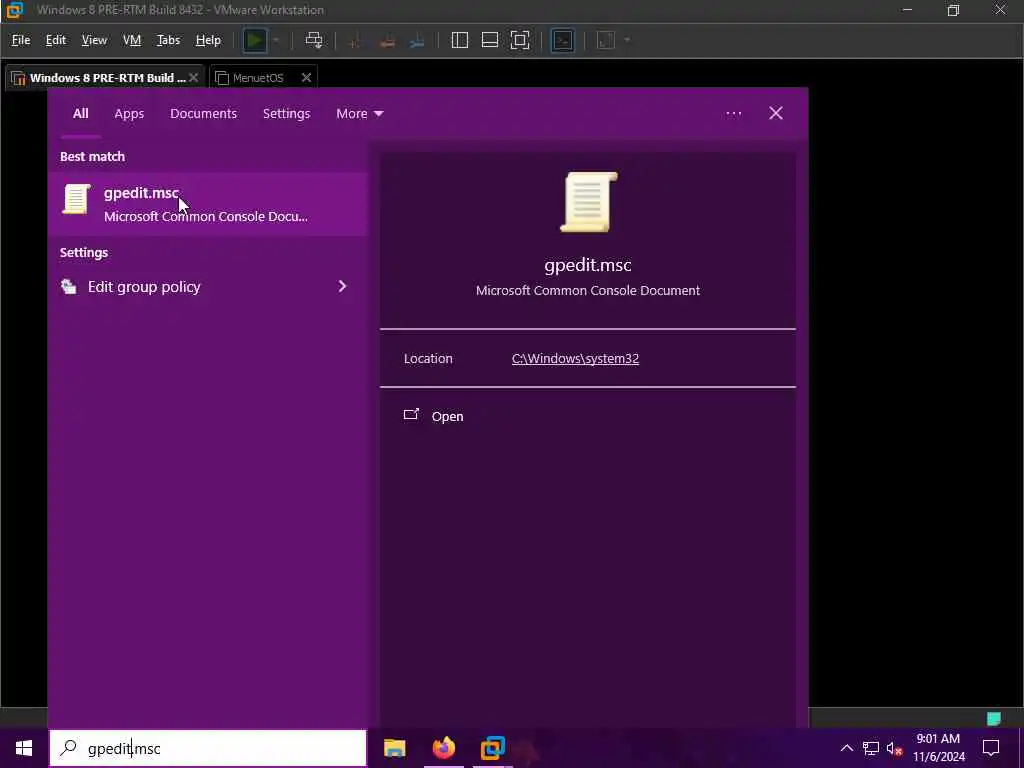Click VMware Workstation title bar logo
Screen dimensions: 1024x768
tap(14, 10)
